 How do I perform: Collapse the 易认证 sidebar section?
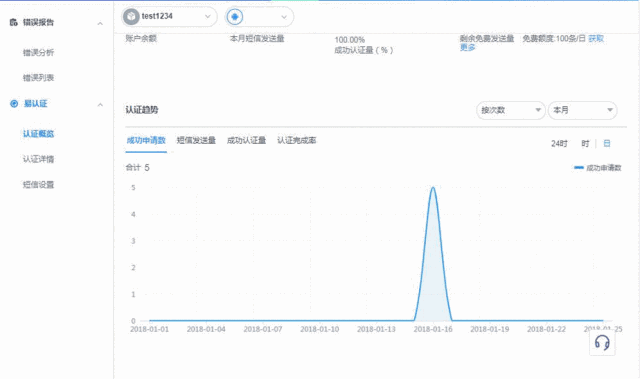click(100, 105)
